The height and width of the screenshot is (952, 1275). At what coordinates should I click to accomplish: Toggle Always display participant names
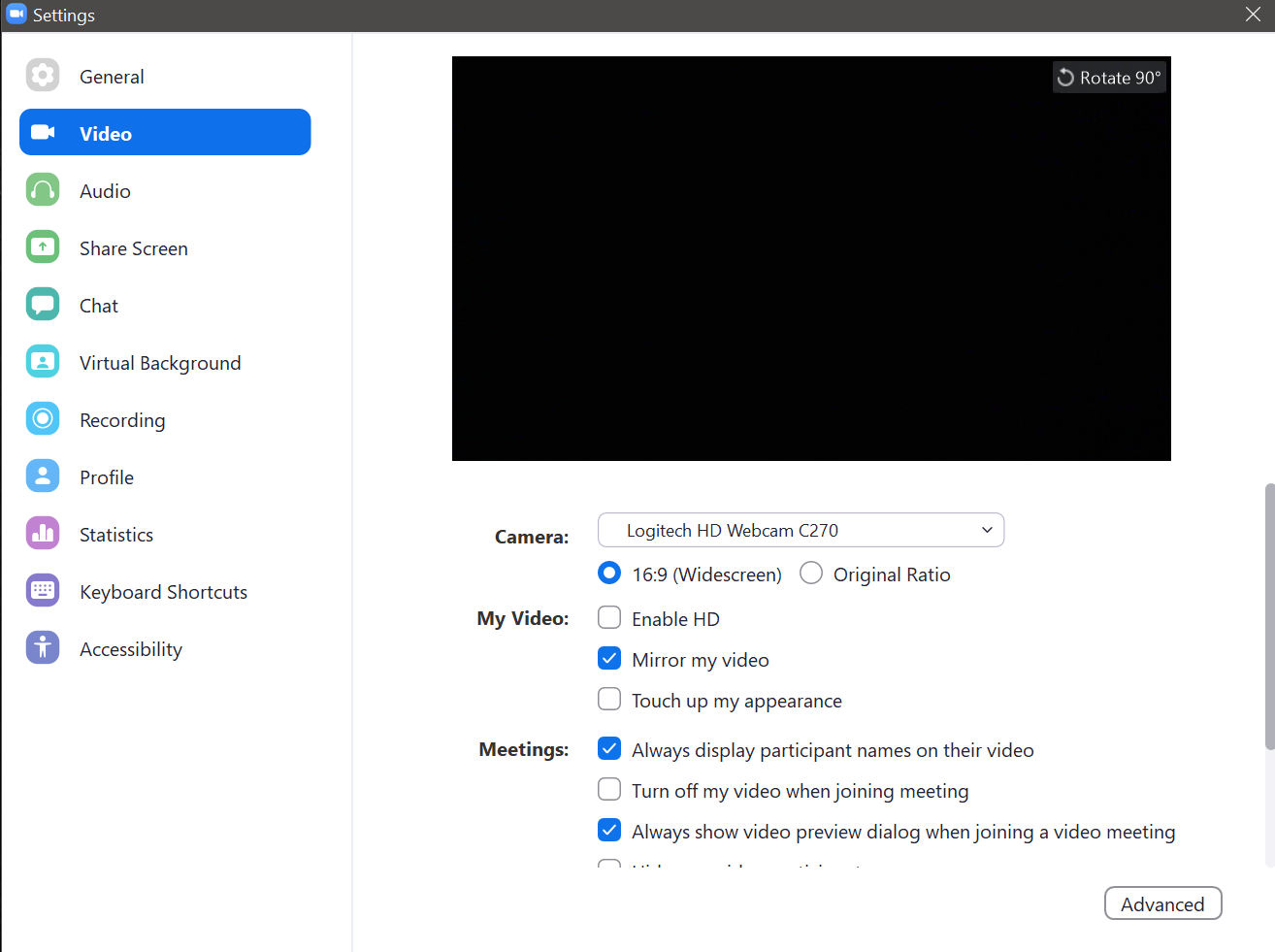point(609,748)
